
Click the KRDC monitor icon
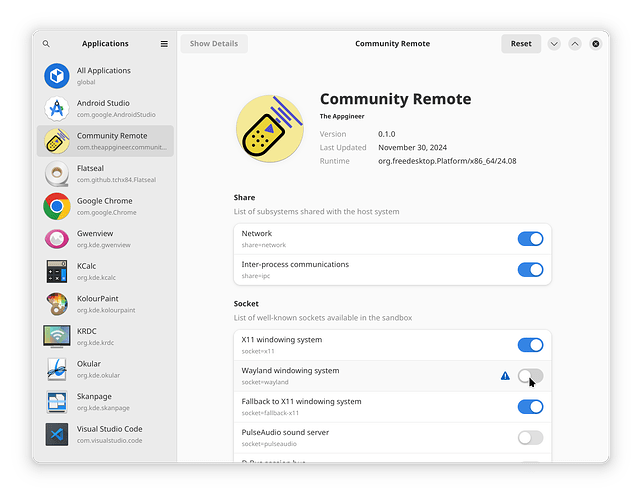[57, 336]
